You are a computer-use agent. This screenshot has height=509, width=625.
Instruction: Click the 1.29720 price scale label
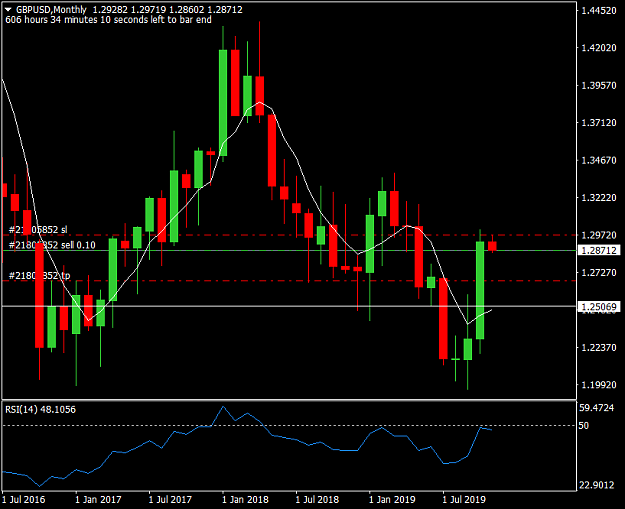[x=599, y=235]
